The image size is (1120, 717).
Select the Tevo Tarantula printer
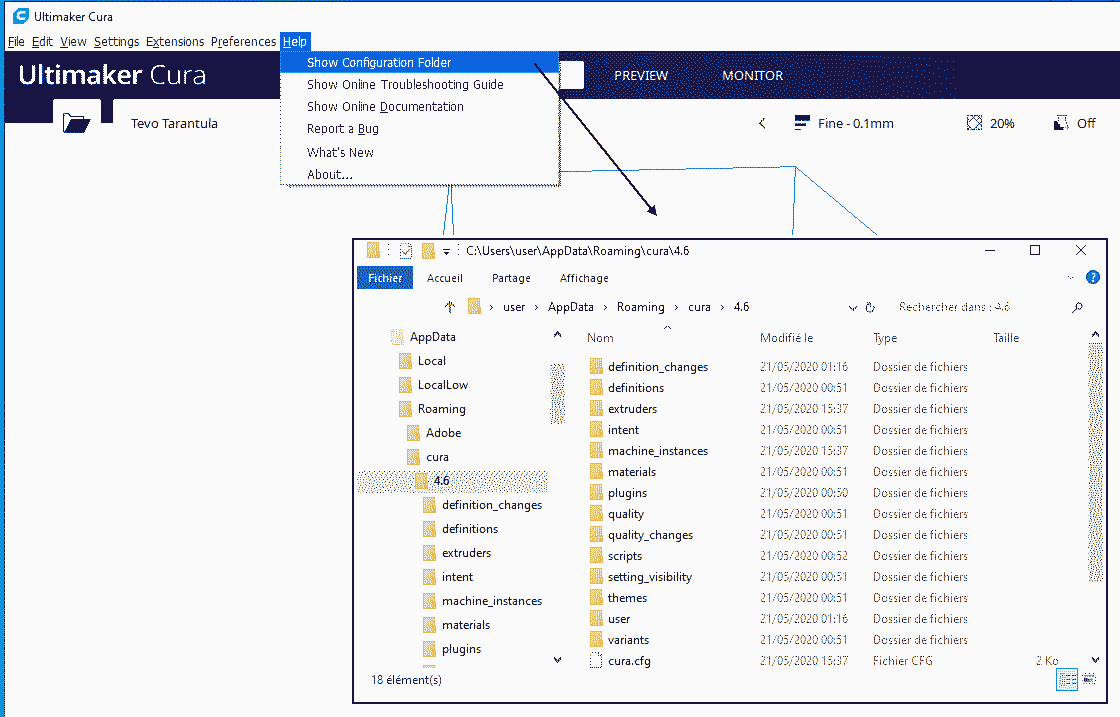click(x=174, y=124)
